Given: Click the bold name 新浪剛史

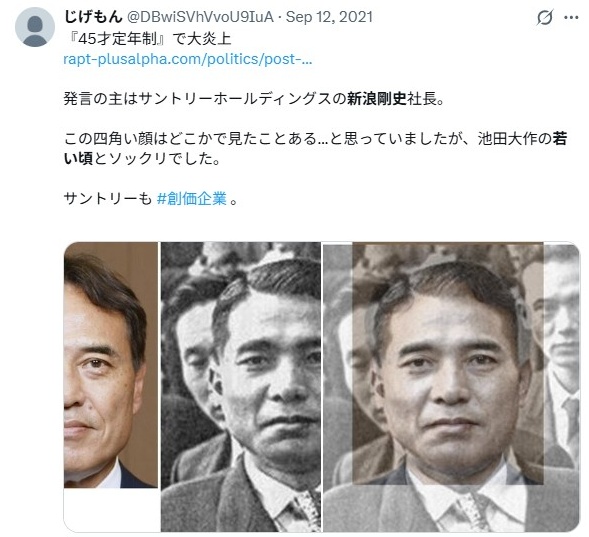Looking at the screenshot, I should [x=377, y=99].
